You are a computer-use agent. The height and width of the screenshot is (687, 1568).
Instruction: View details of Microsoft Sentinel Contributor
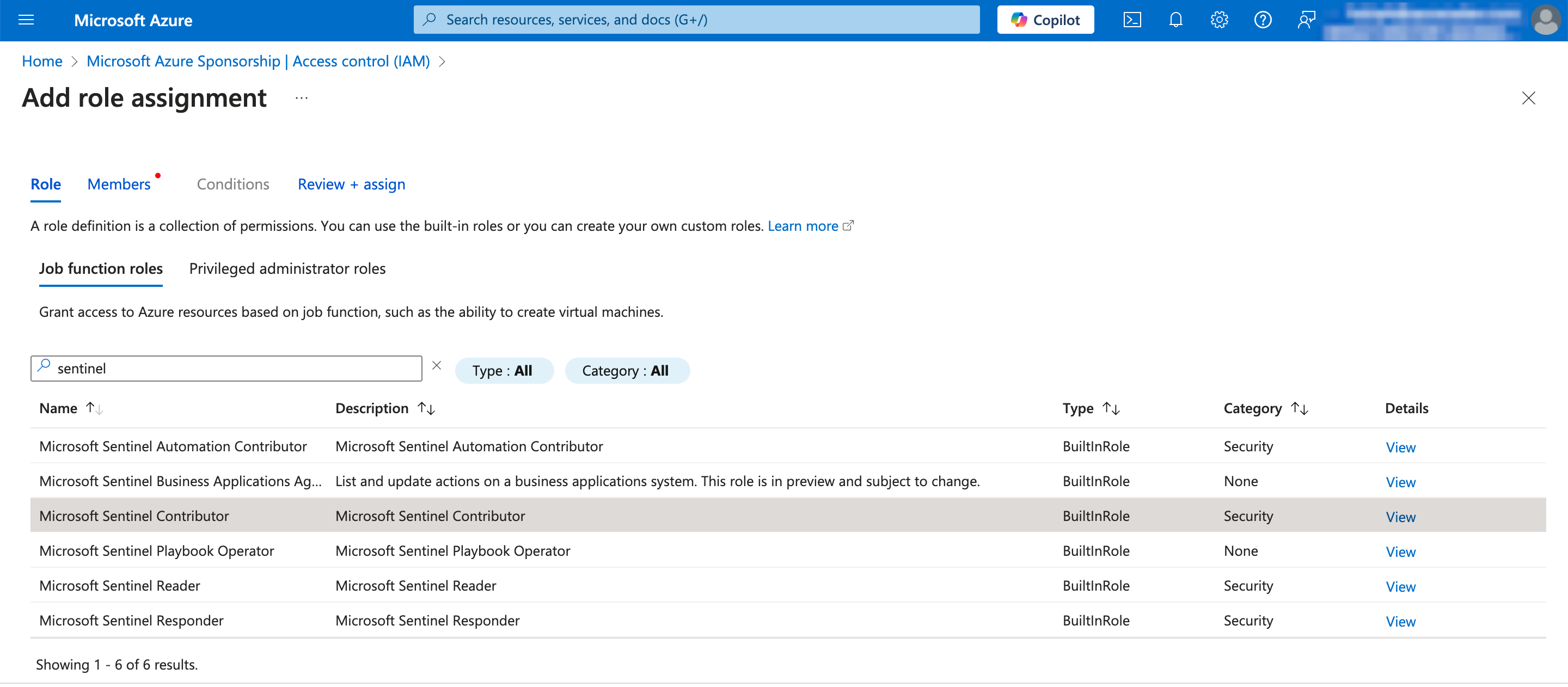1400,517
